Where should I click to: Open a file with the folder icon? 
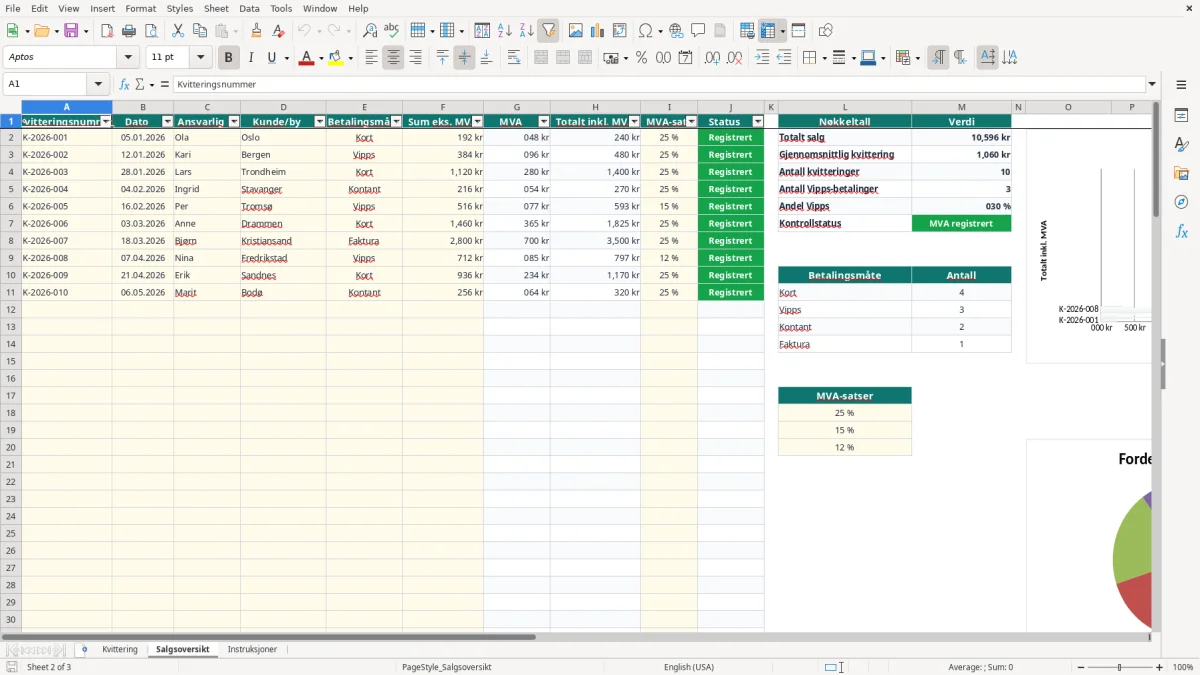point(41,31)
